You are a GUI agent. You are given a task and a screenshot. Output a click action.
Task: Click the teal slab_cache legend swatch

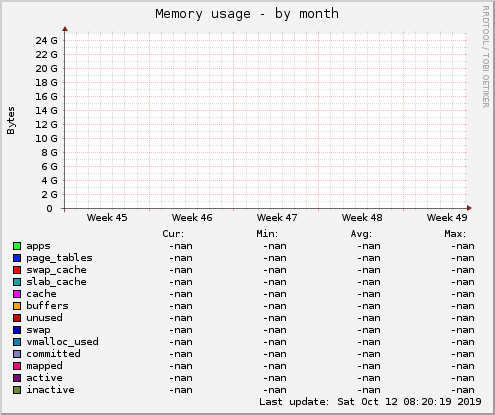[17, 282]
